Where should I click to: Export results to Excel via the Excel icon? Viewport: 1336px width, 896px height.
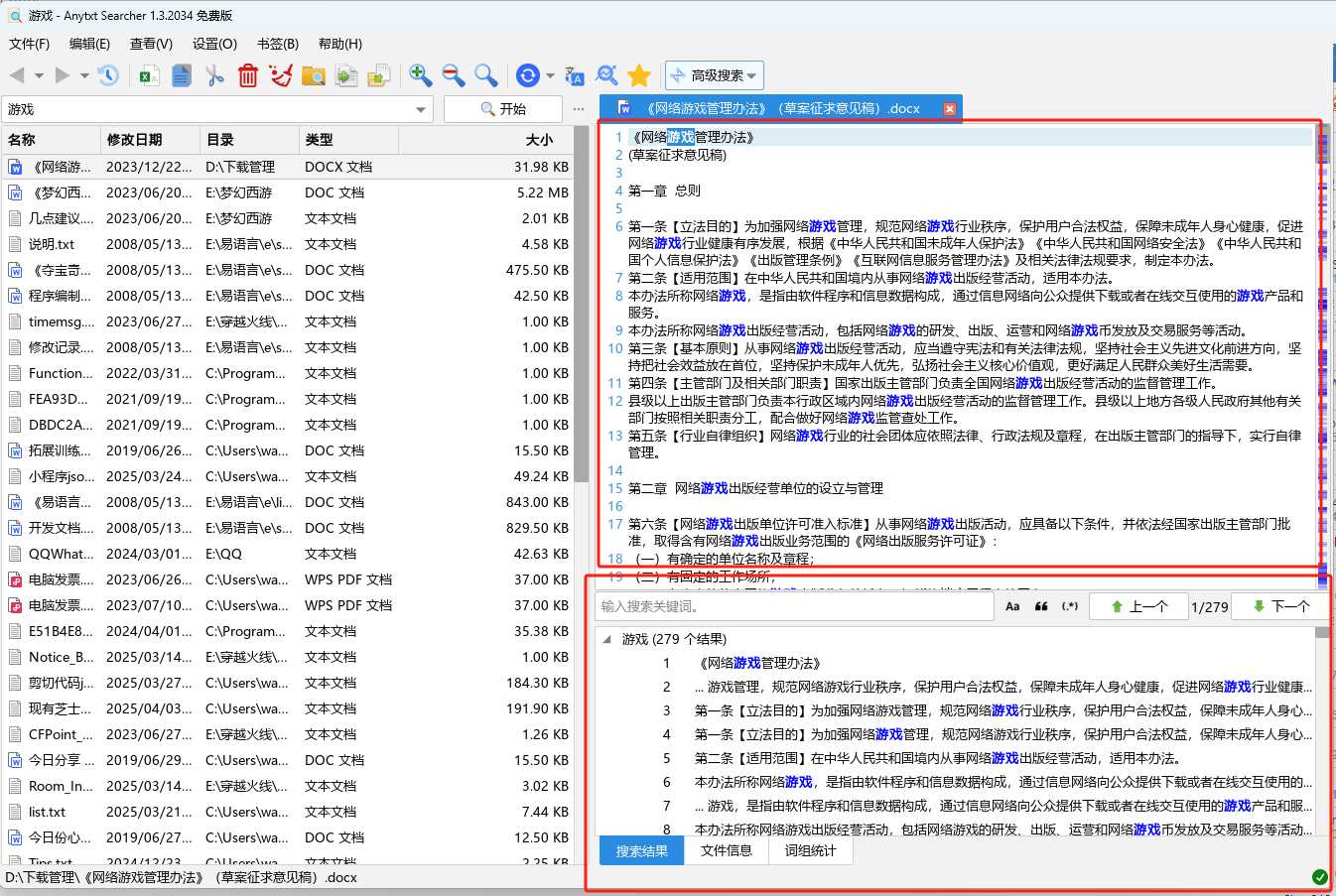pyautogui.click(x=148, y=74)
